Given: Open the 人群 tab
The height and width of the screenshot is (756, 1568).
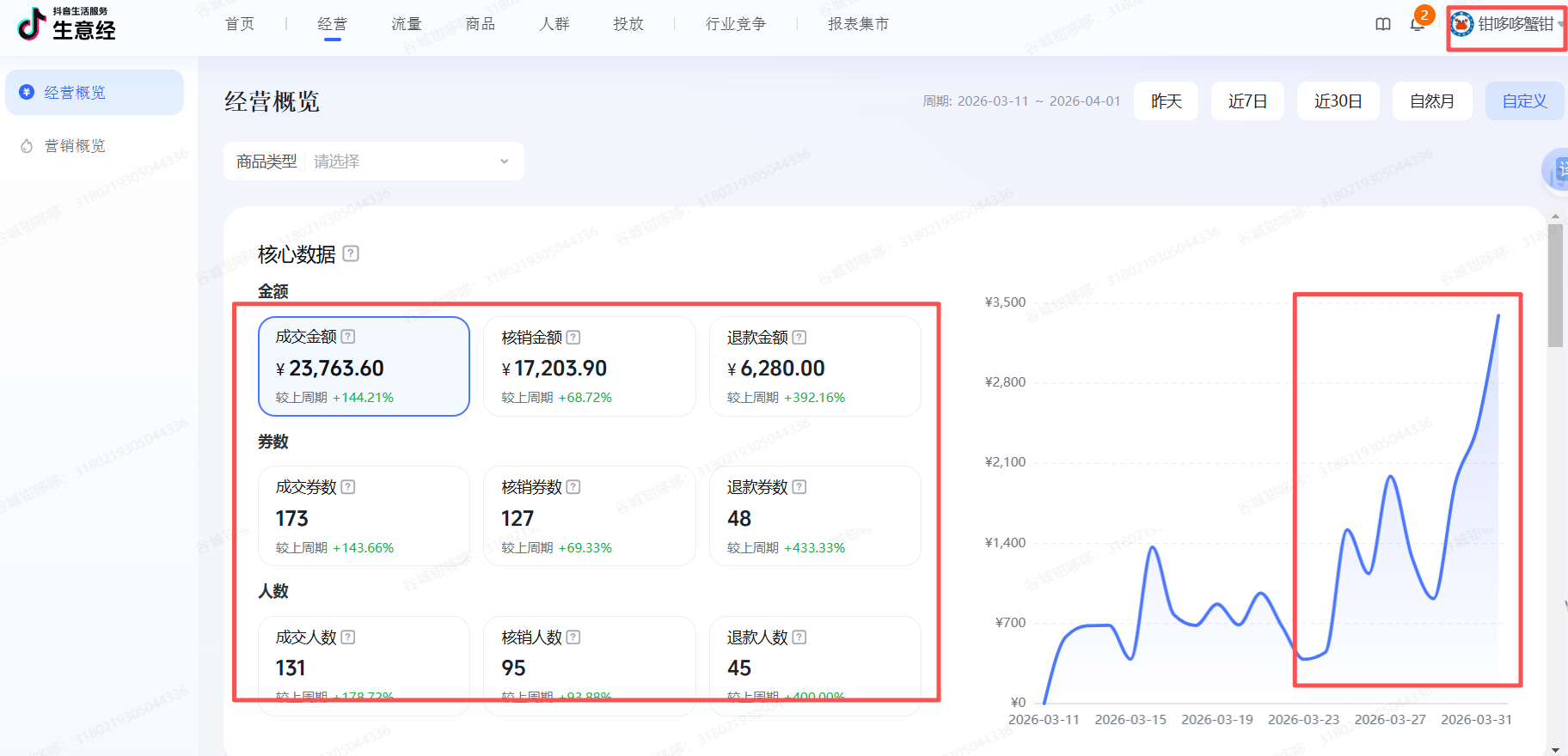Looking at the screenshot, I should pos(554,24).
